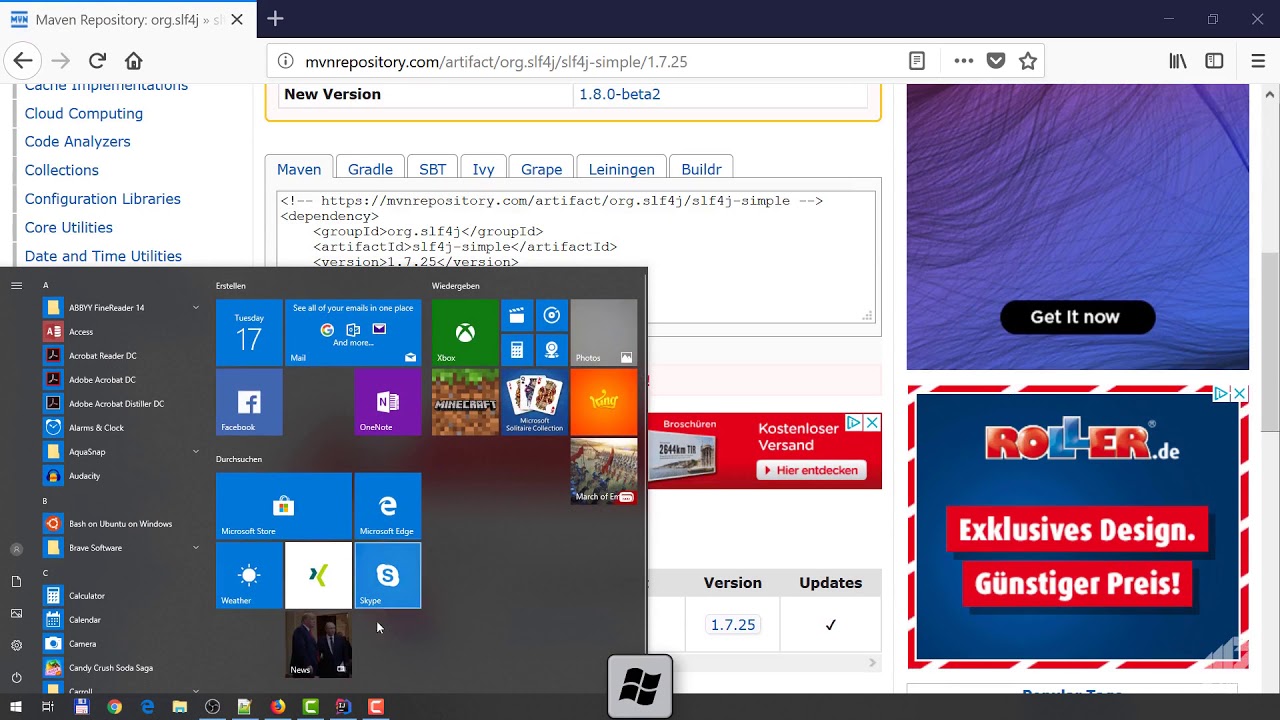Open the Photos tile

click(604, 333)
